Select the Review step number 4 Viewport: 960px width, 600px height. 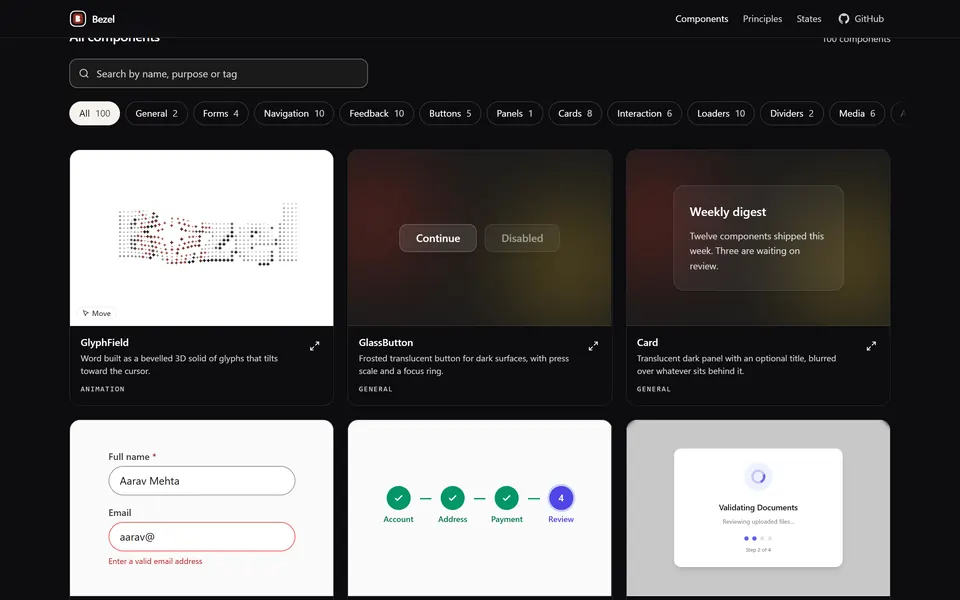tap(561, 498)
